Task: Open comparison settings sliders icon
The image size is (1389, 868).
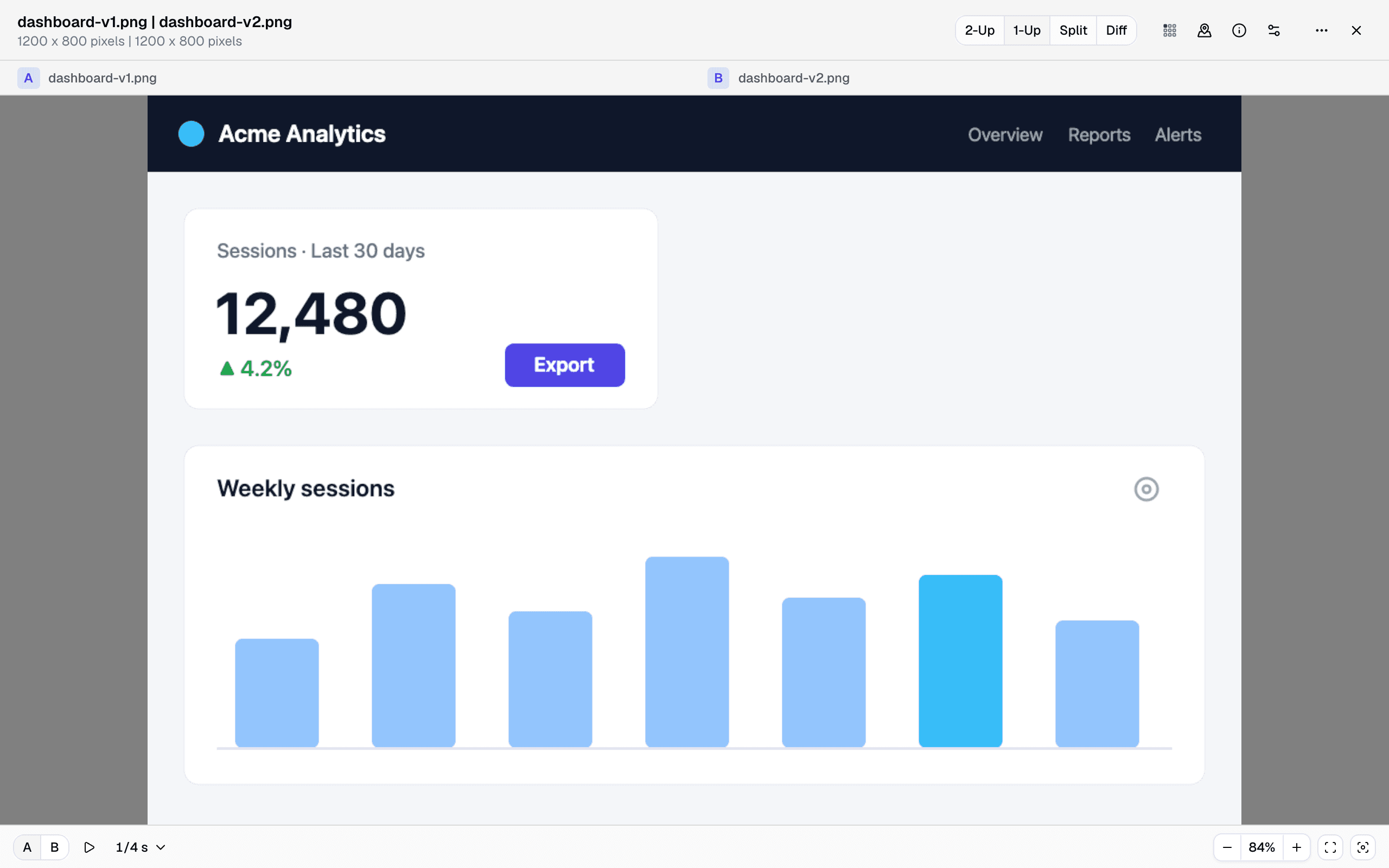Action: point(1273,30)
